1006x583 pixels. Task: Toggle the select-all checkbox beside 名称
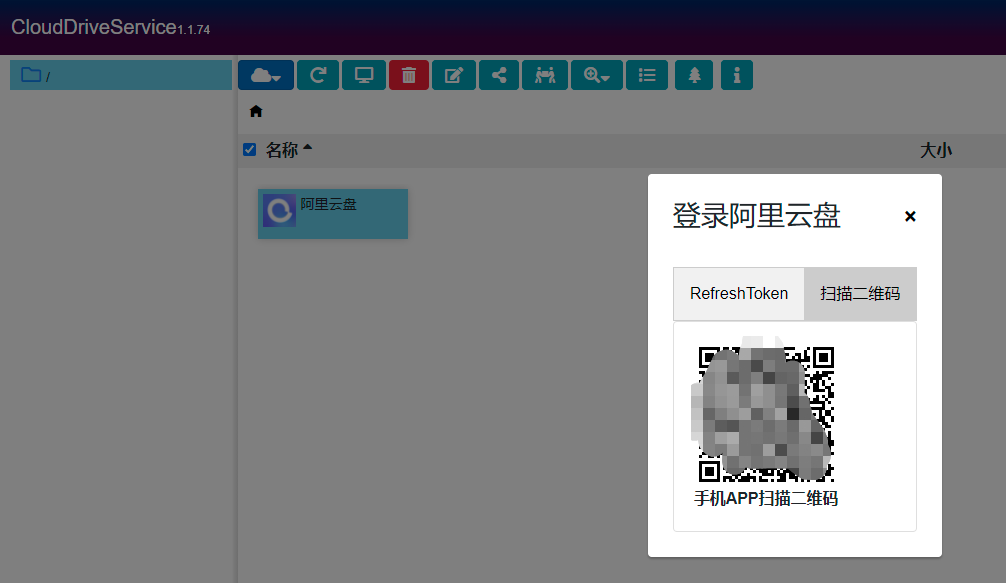pyautogui.click(x=249, y=149)
